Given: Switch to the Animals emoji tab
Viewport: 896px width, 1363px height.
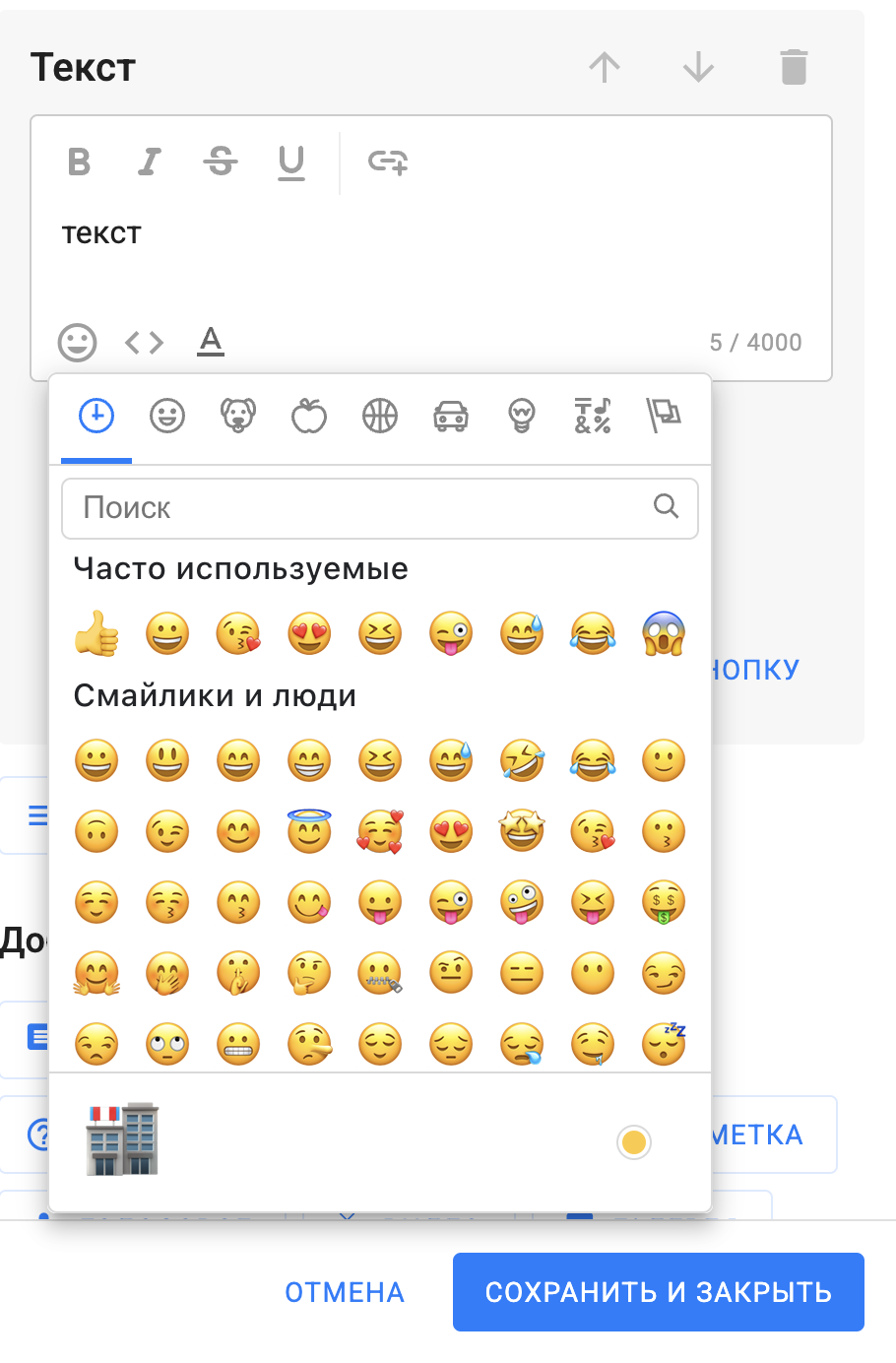Looking at the screenshot, I should (x=238, y=416).
